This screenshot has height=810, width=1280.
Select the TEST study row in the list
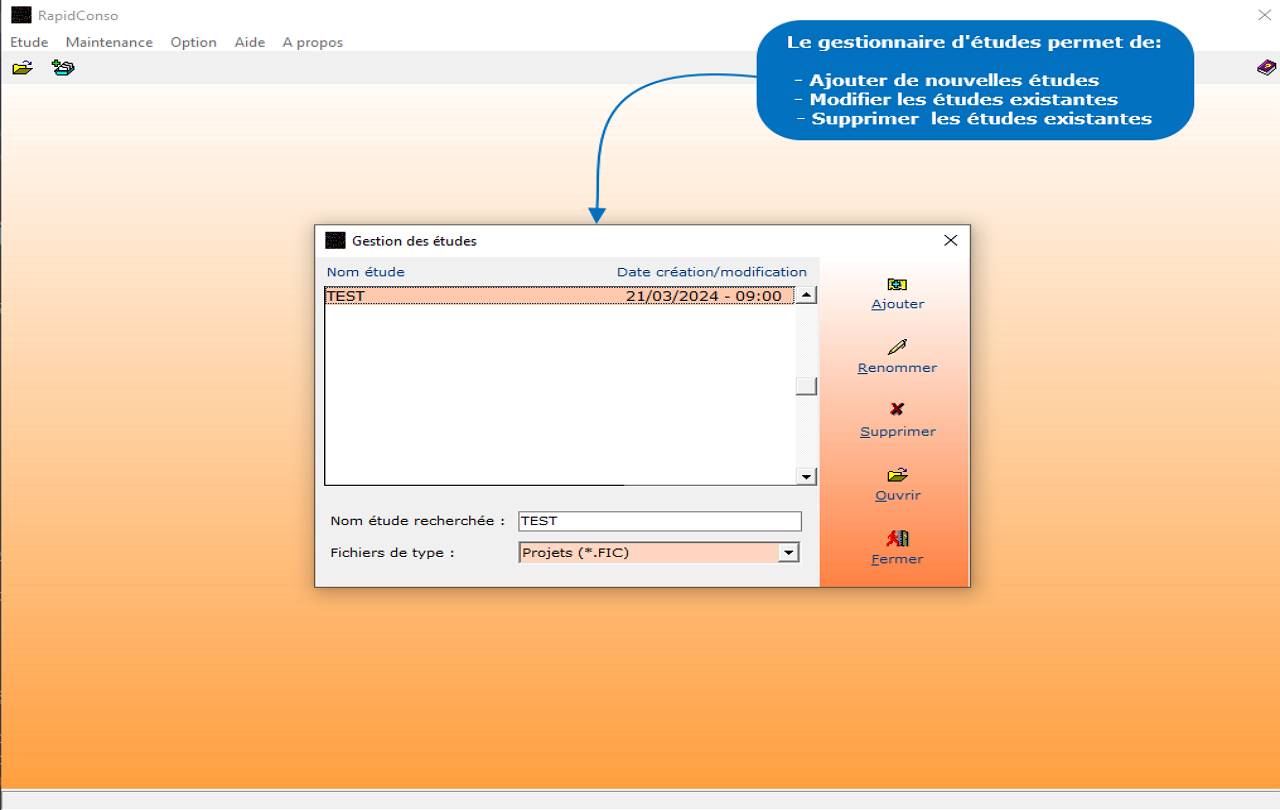560,296
